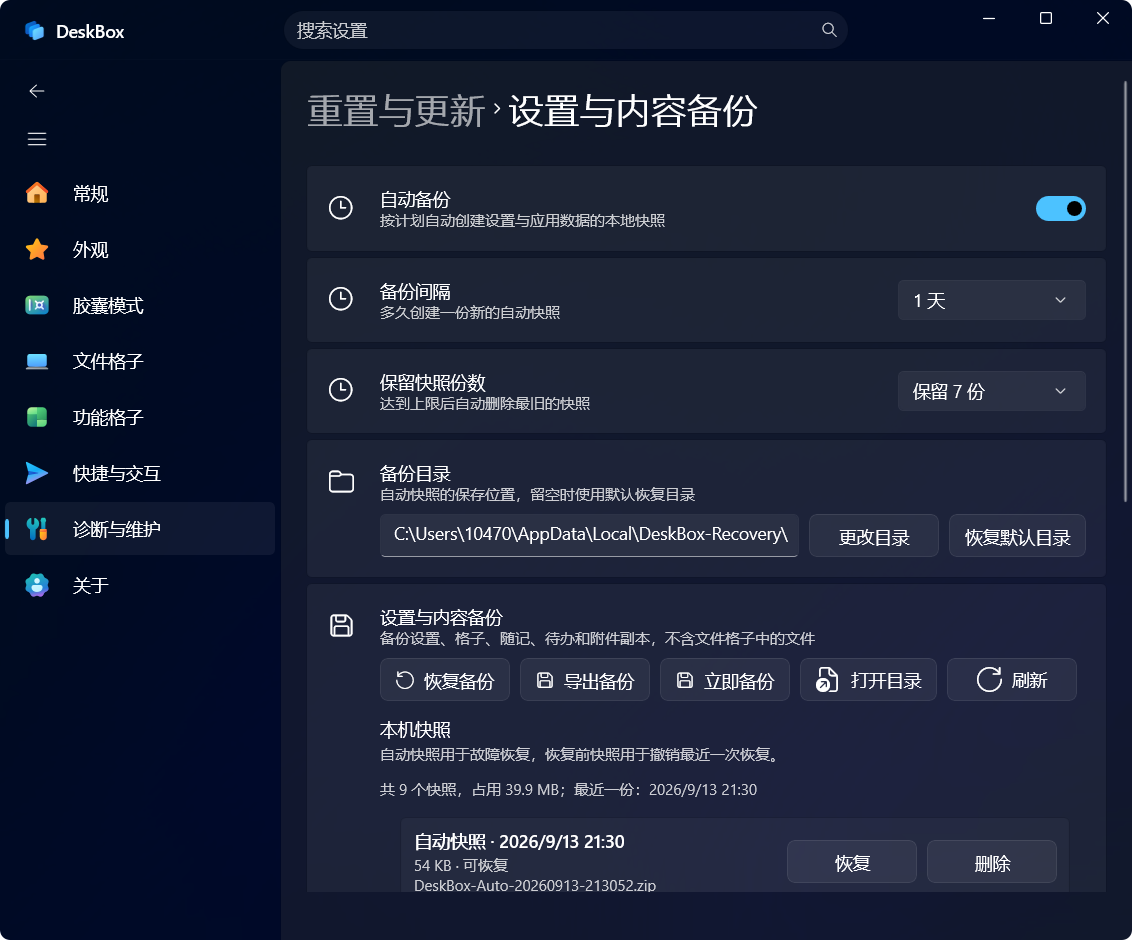Click the backup directory path field
Viewport: 1132px width, 940px height.
[x=589, y=536]
